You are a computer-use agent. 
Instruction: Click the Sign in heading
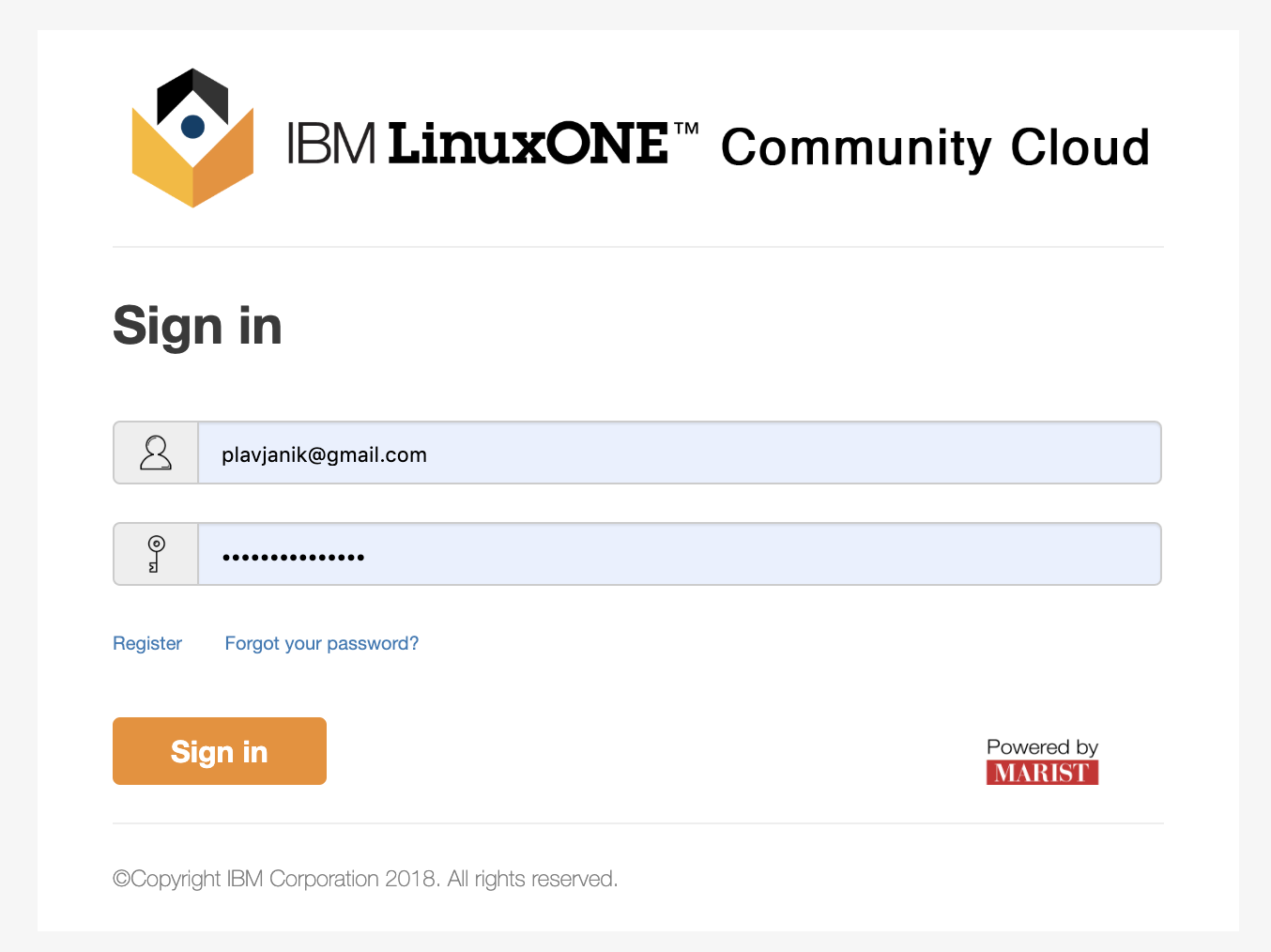(x=197, y=326)
